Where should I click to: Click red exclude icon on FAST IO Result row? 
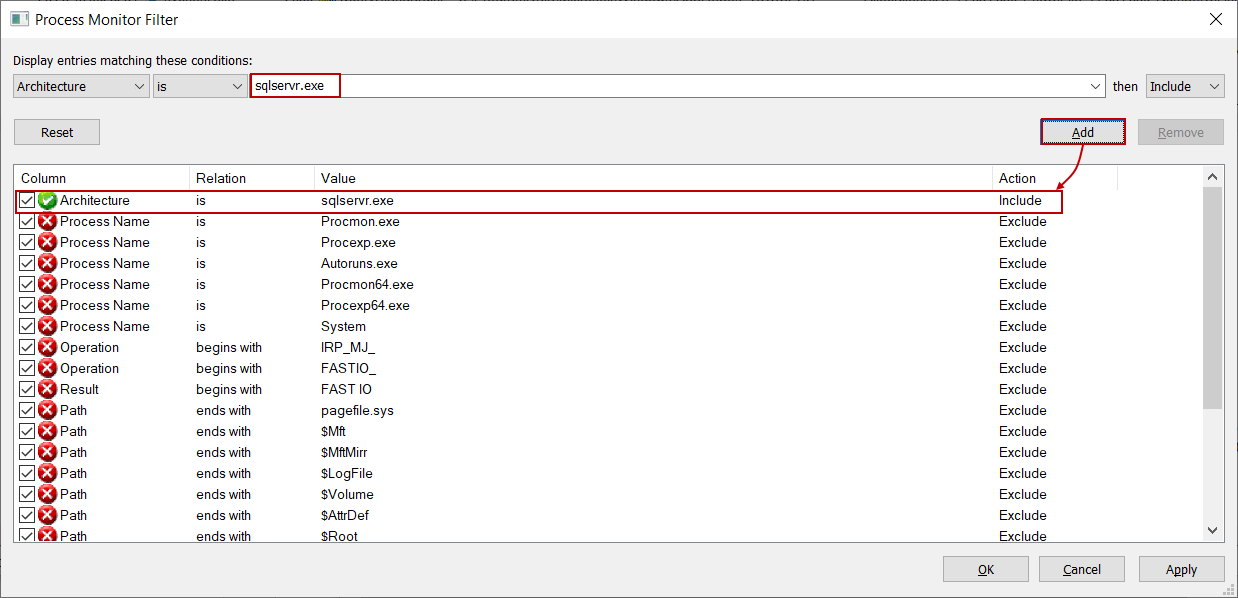47,390
